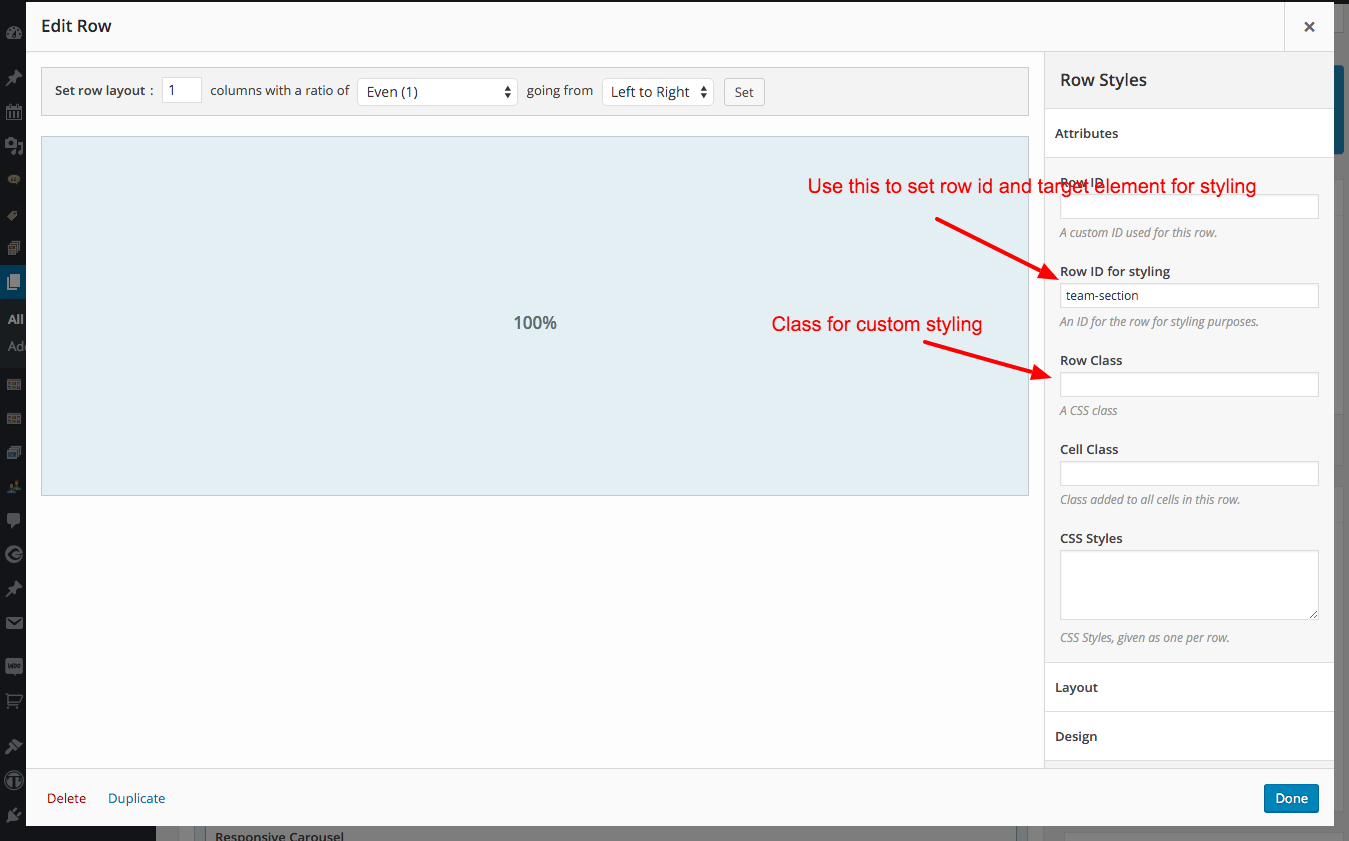The height and width of the screenshot is (841, 1349).
Task: Click the Media library icon in sidebar
Action: (14, 145)
